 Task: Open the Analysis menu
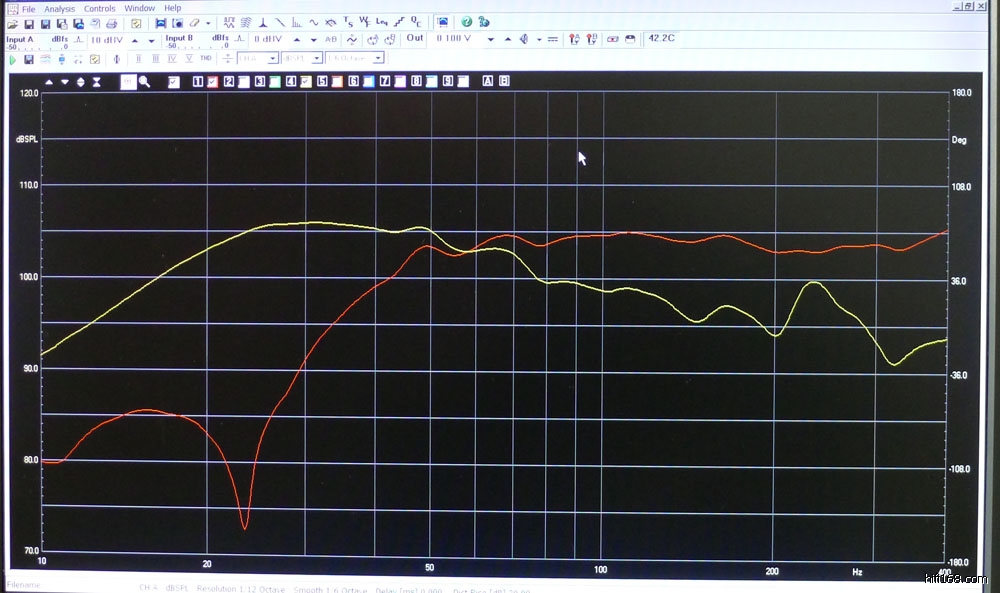(59, 8)
